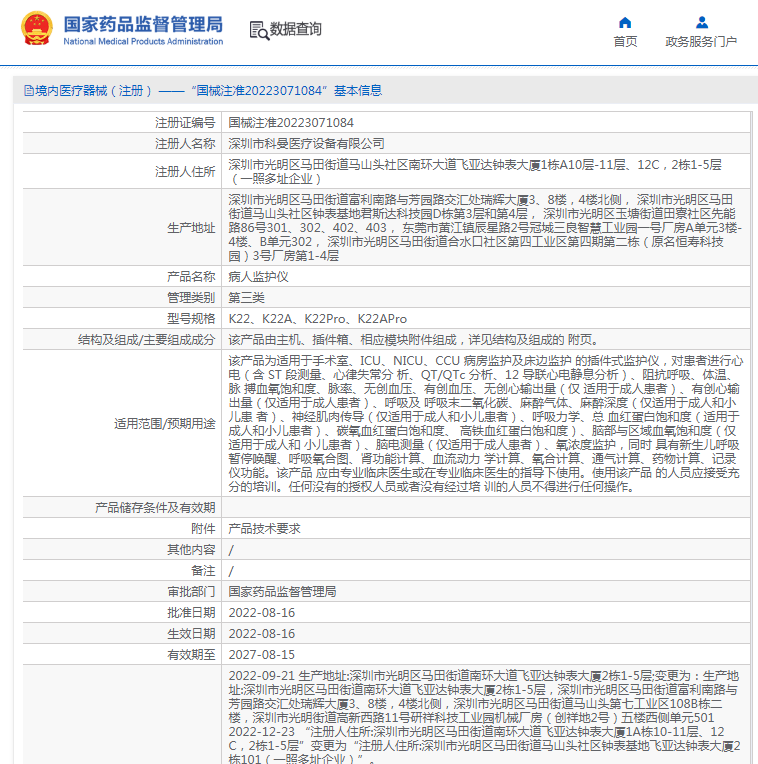Viewport: 758px width, 764px height.
Task: Click 深圳市科曼医疗设备有限公司 cell
Action: tap(306, 144)
